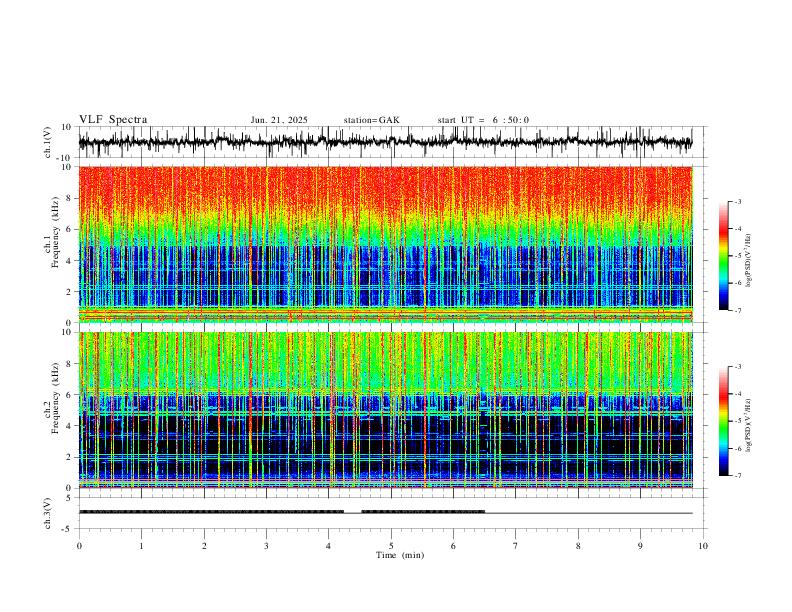Image resolution: width=792 pixels, height=612 pixels.
Task: Click the "Time (min)" axis title
Action: [400, 555]
